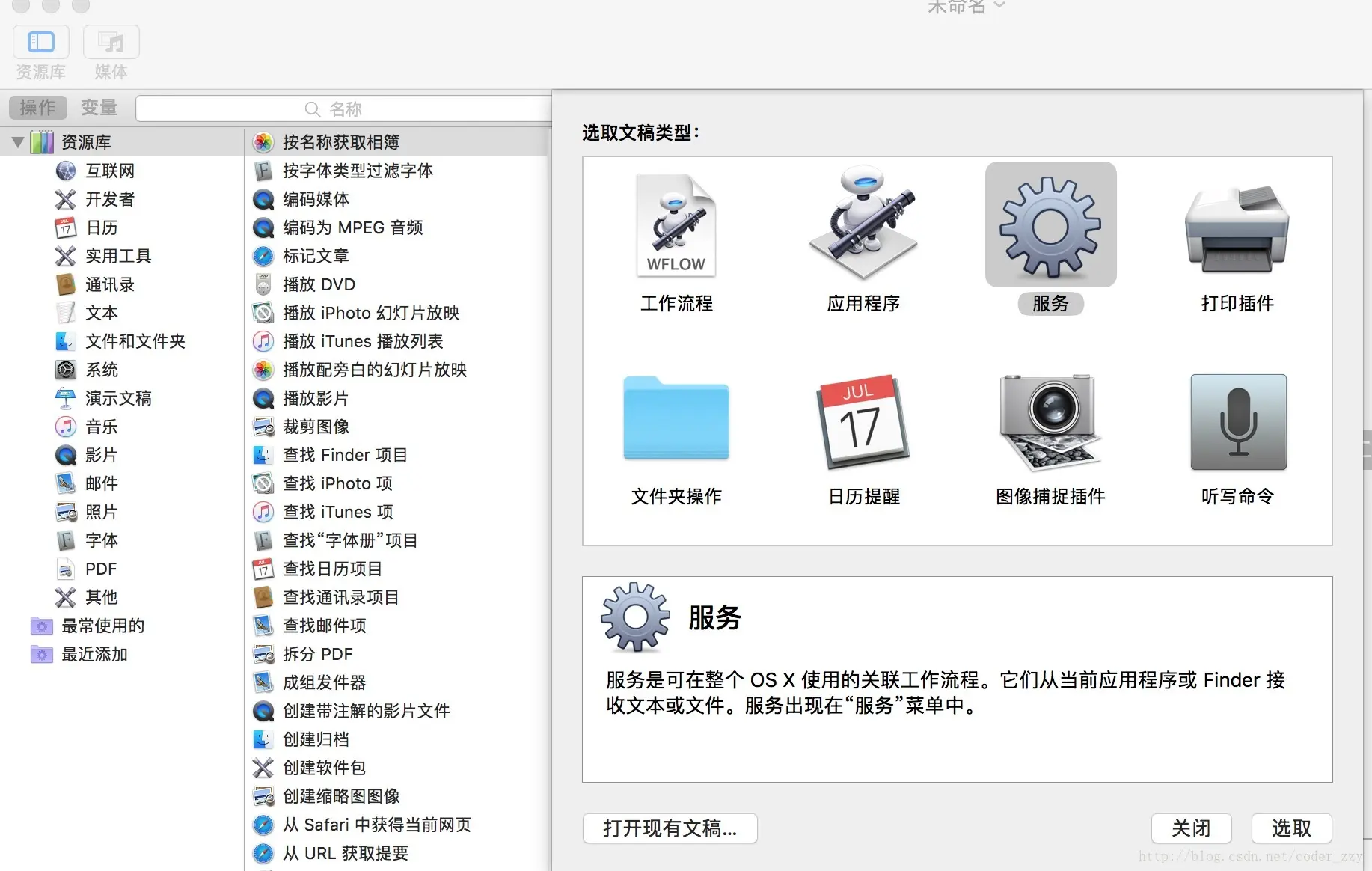Select the 打印插件 printer icon

click(1236, 224)
